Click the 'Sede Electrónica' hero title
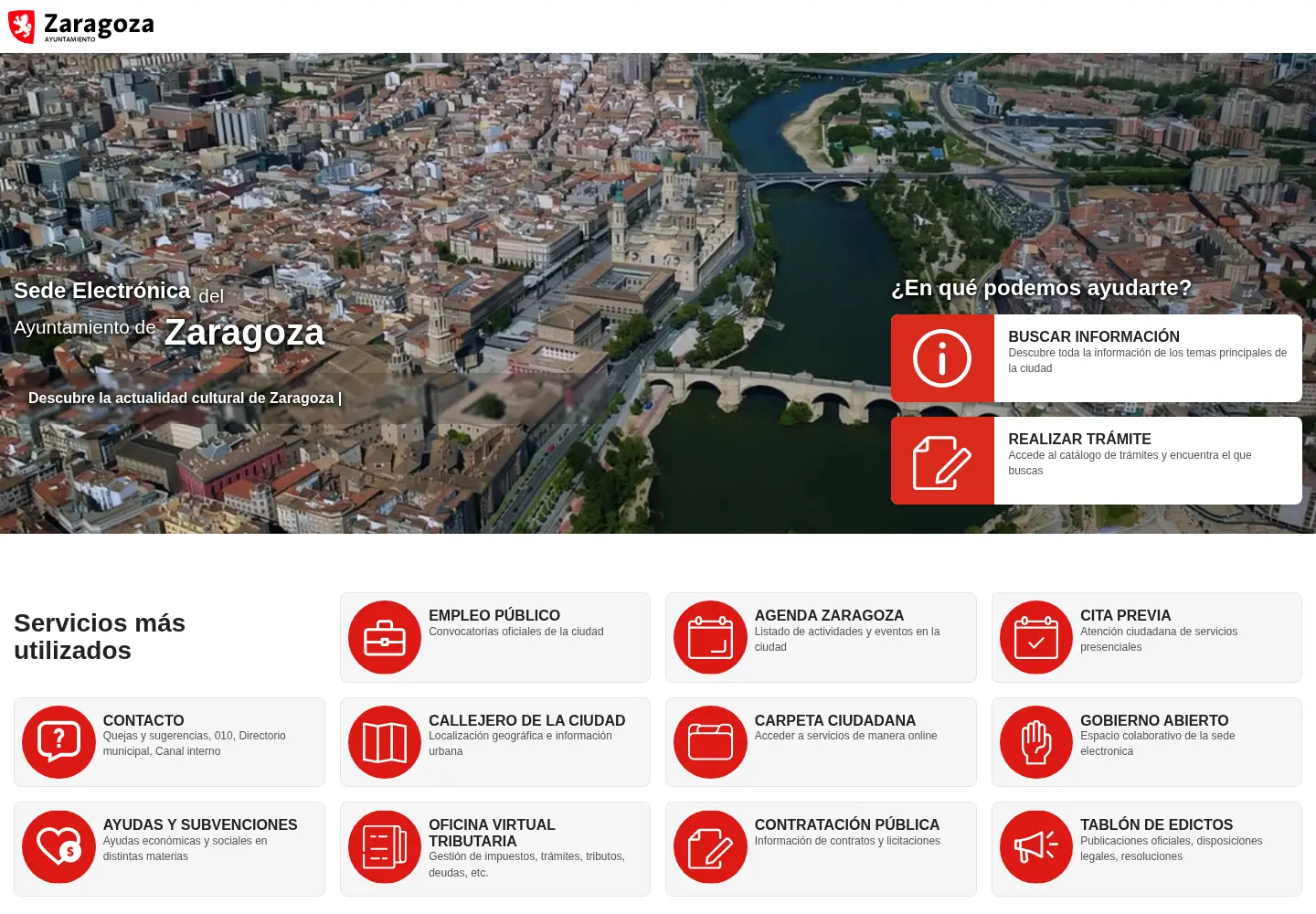 click(102, 291)
